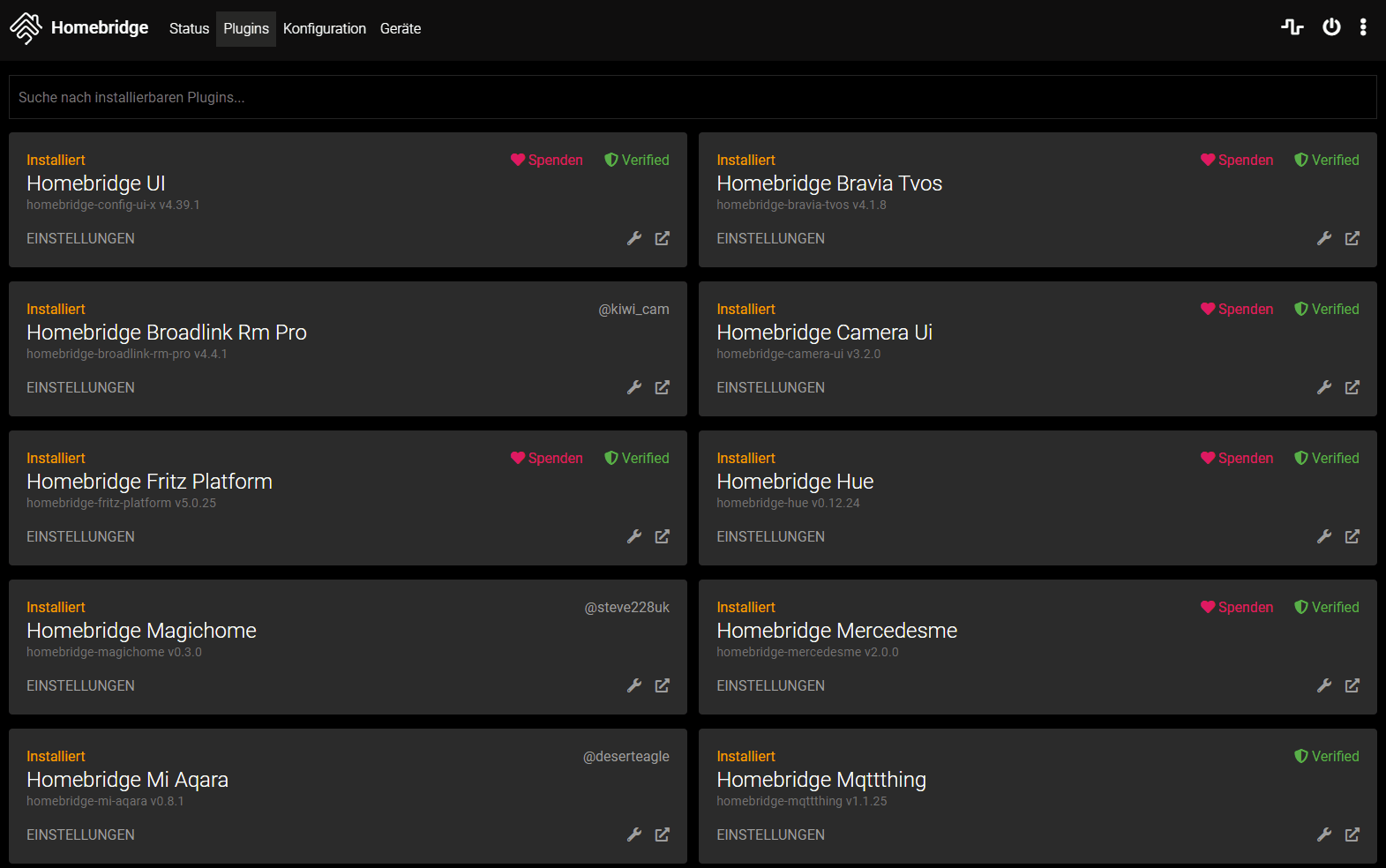Screen dimensions: 1386x868
Task: Click the @kiwi_cam author name
Action: click(633, 309)
